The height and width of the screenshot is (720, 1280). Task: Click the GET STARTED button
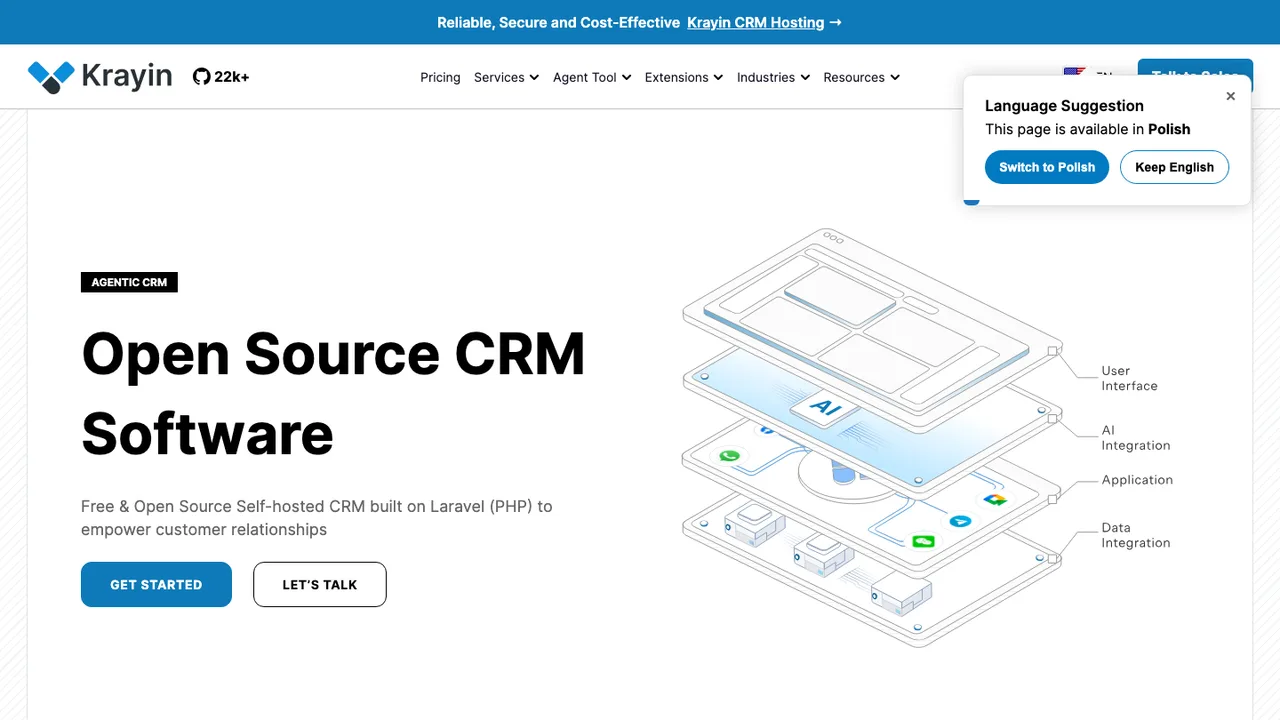156,584
